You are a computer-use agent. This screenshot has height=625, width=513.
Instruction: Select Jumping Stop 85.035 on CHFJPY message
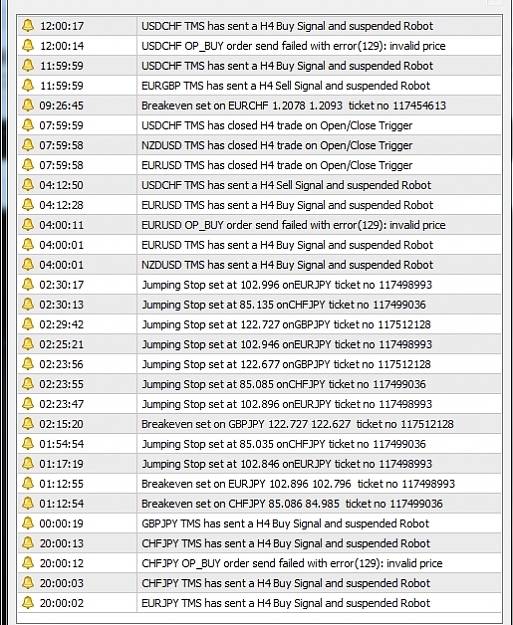[x=284, y=444]
